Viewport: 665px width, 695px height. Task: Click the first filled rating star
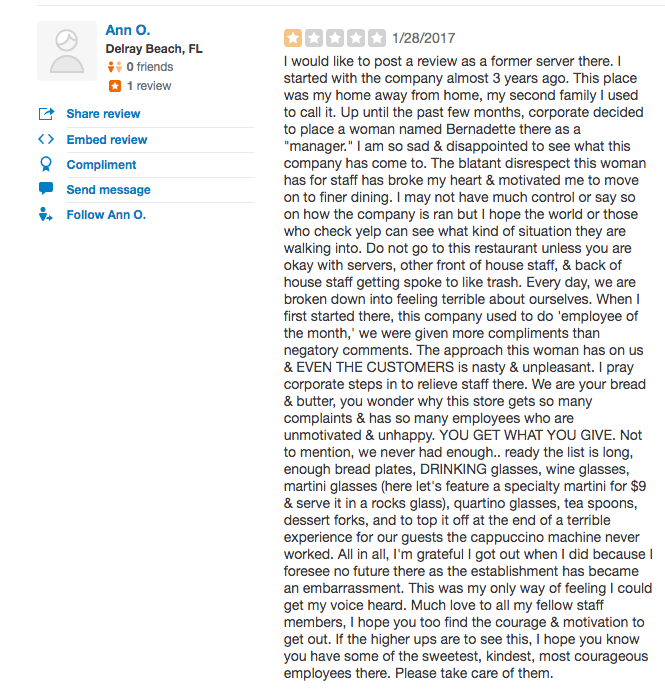tap(293, 38)
